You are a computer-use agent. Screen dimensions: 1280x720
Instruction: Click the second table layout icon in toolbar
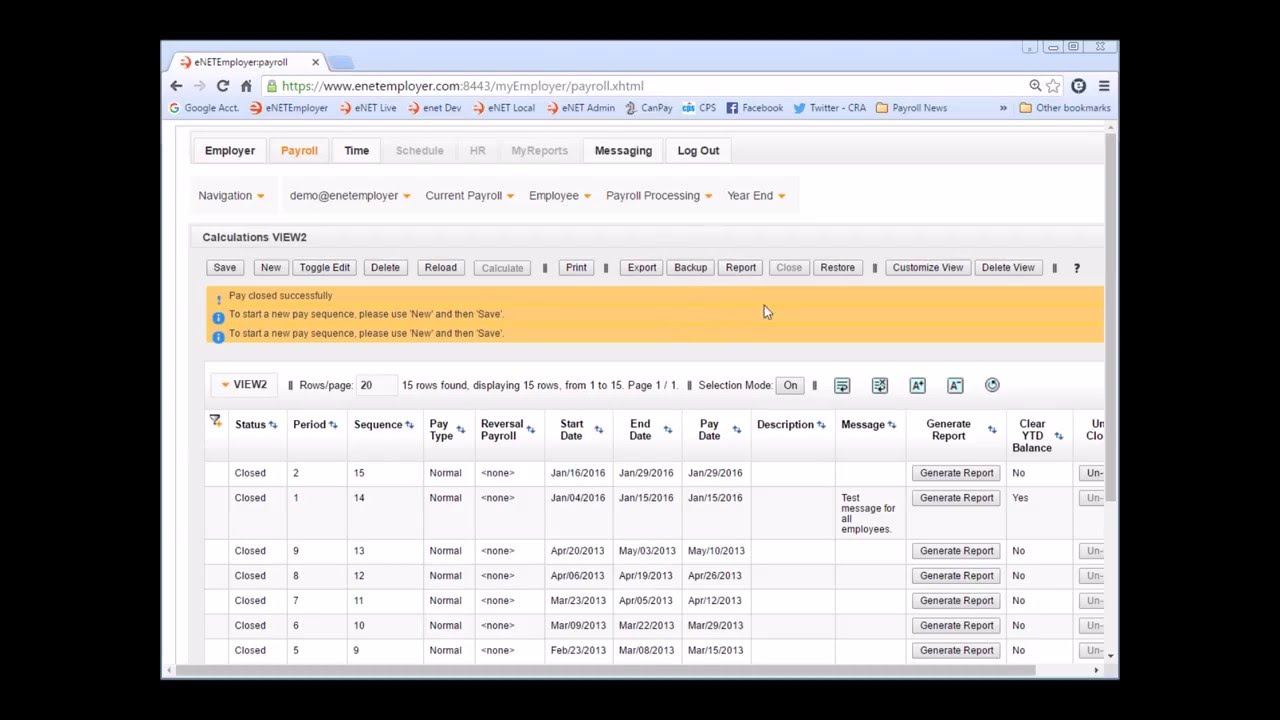[x=880, y=385]
